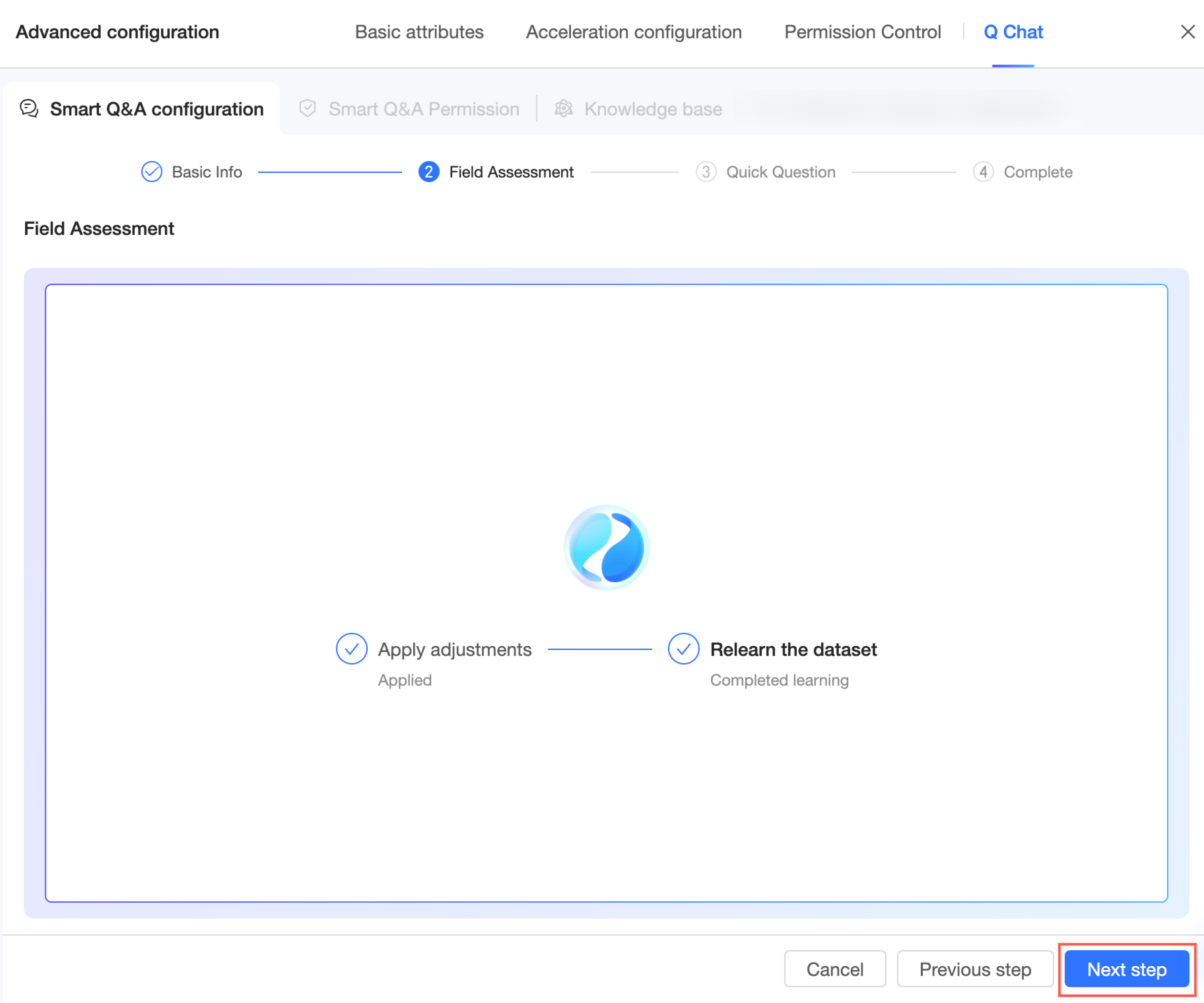Click the Relearn the dataset checkmark icon

[684, 649]
